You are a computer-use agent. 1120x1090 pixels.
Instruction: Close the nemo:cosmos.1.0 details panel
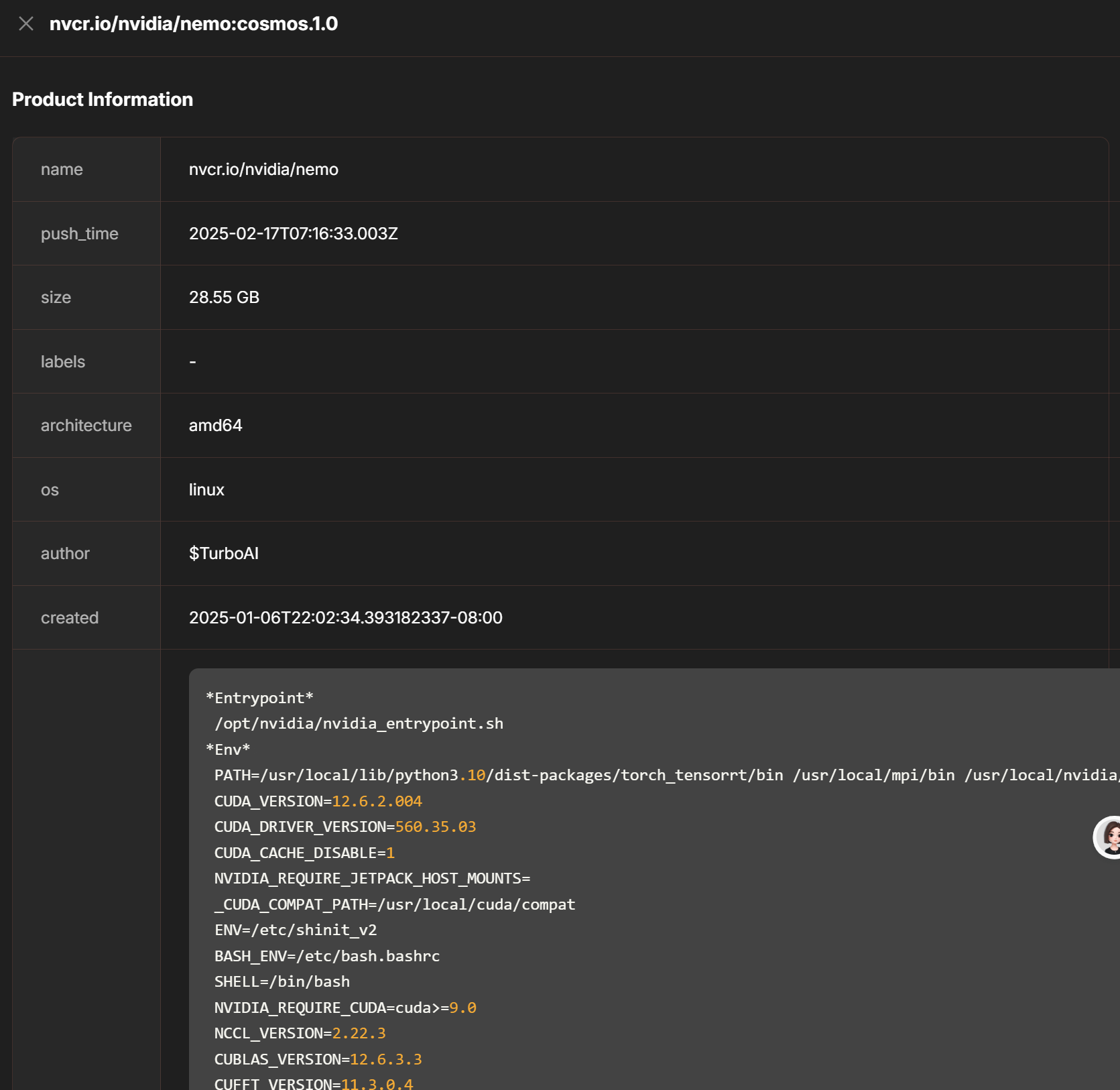point(26,24)
